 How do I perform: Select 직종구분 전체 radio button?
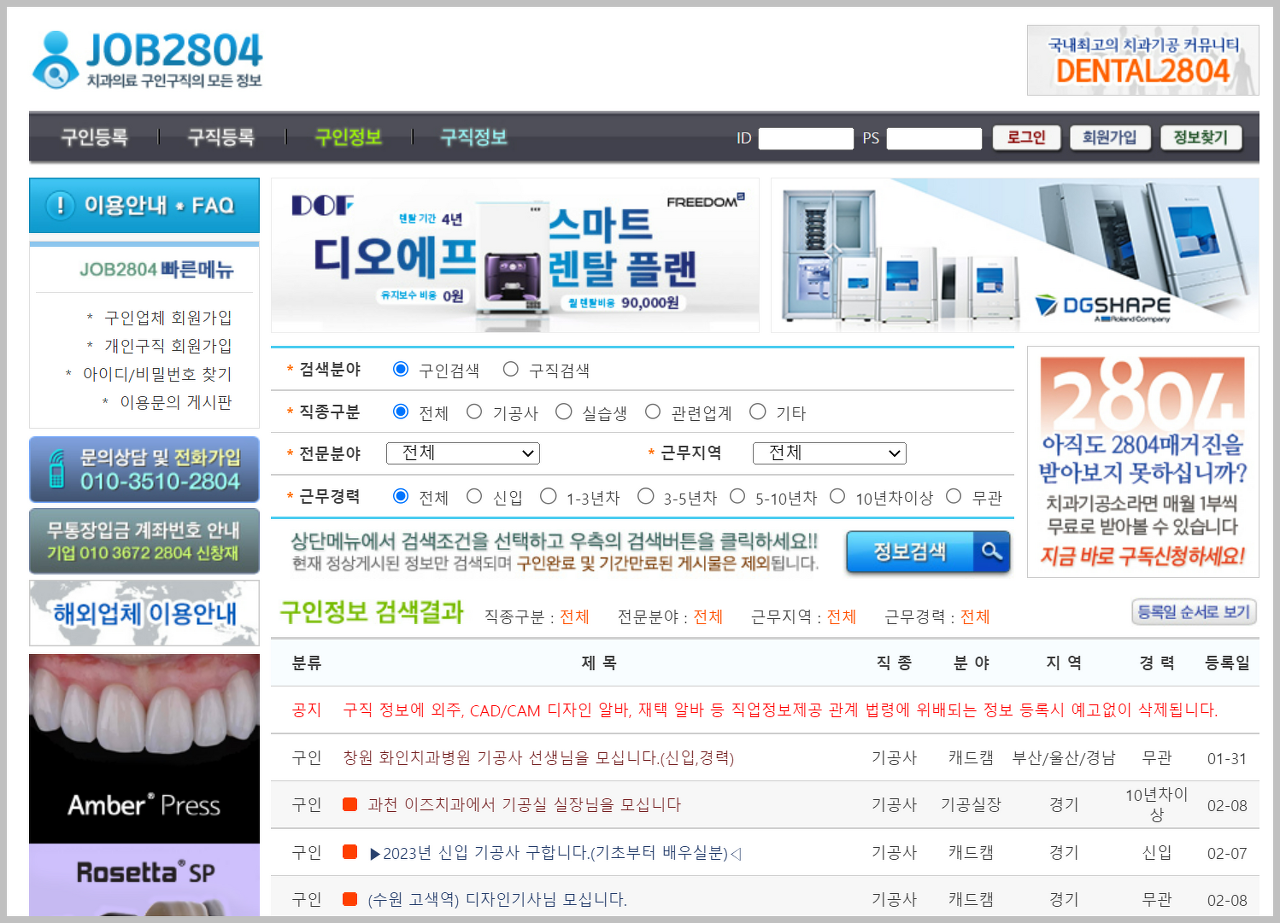401,411
